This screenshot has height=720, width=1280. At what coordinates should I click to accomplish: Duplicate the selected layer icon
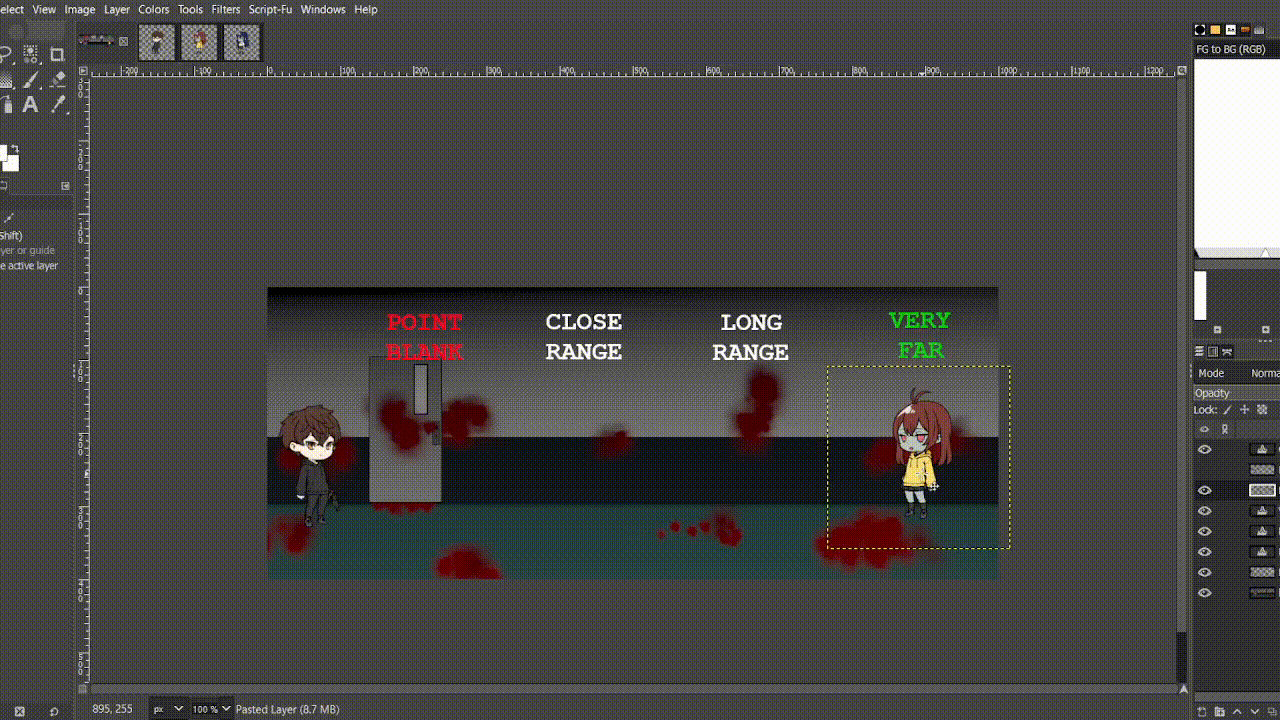point(1272,711)
